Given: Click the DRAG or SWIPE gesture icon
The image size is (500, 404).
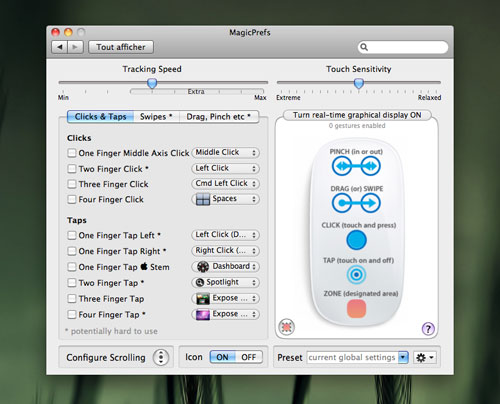Looking at the screenshot, I should coord(356,203).
